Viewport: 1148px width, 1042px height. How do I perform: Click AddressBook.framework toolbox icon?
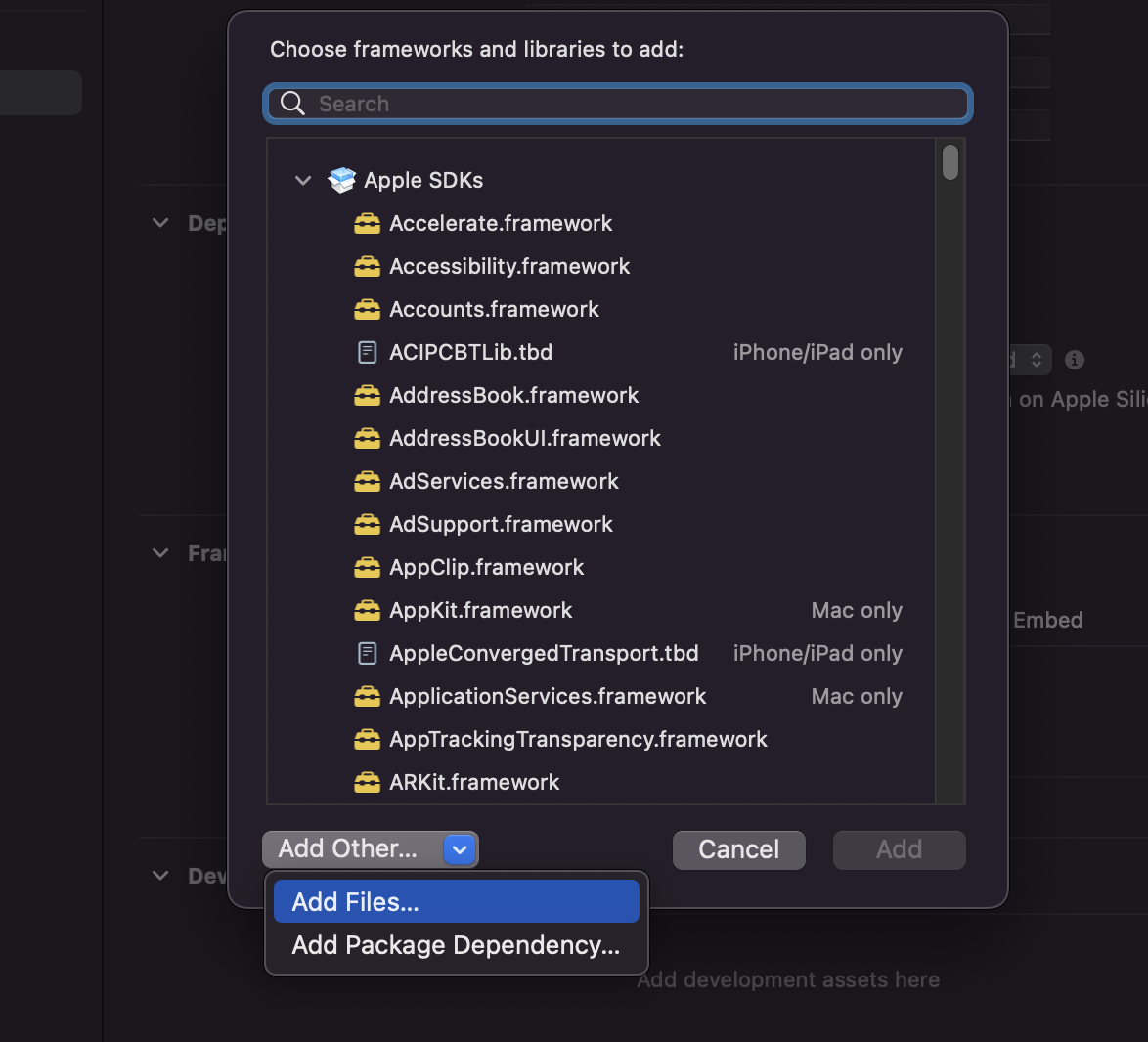[367, 396]
